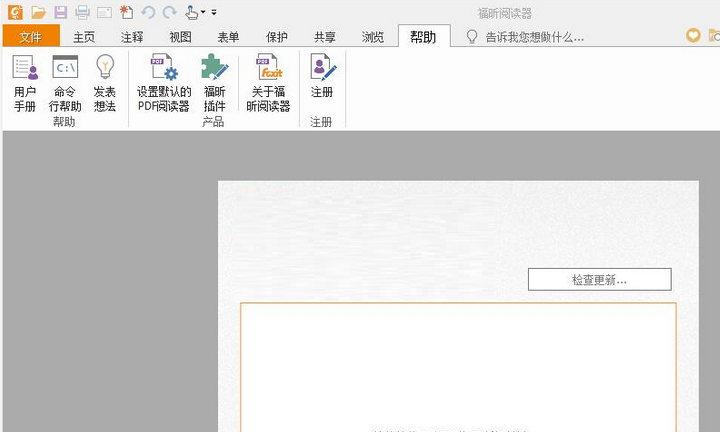Expand the touch mode dropdown arrow
The height and width of the screenshot is (432, 720).
coord(203,12)
